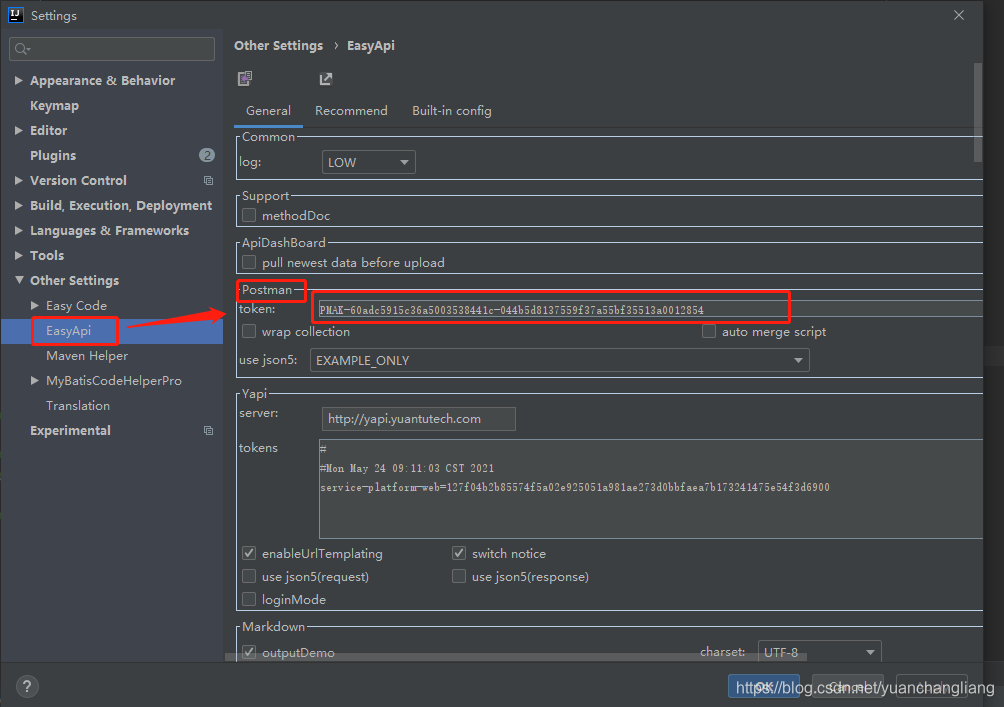This screenshot has width=1004, height=707.
Task: Expand Version Control tree arrow
Action: (x=19, y=181)
